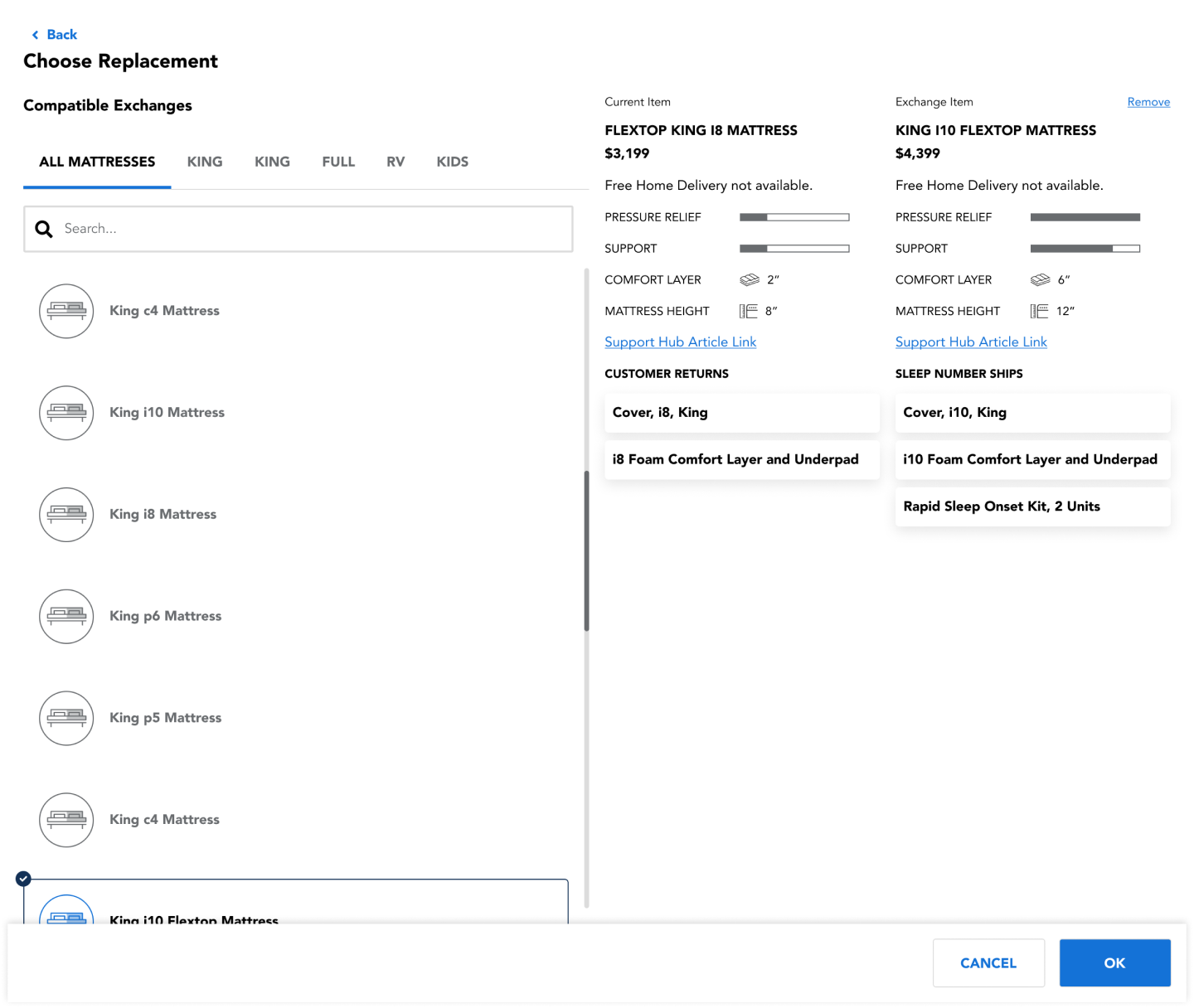Open current item Support Hub Article Link
The width and height of the screenshot is (1194, 1008).
point(680,342)
